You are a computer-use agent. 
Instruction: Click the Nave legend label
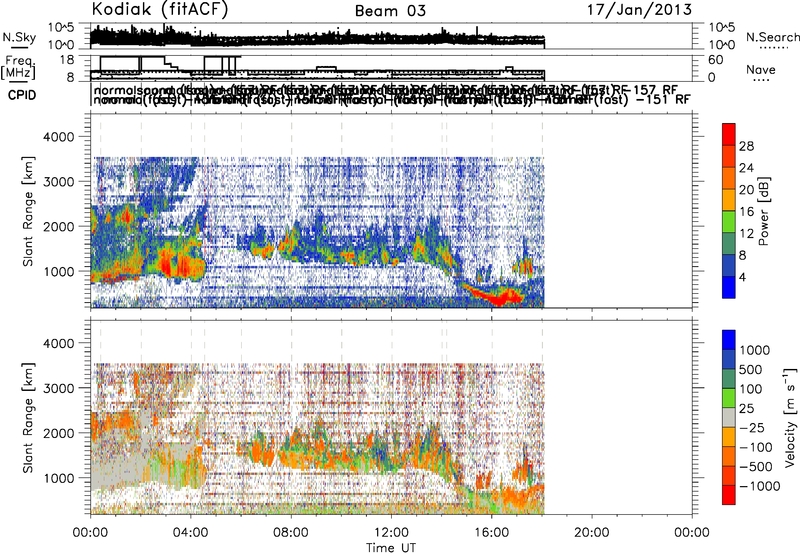click(761, 69)
